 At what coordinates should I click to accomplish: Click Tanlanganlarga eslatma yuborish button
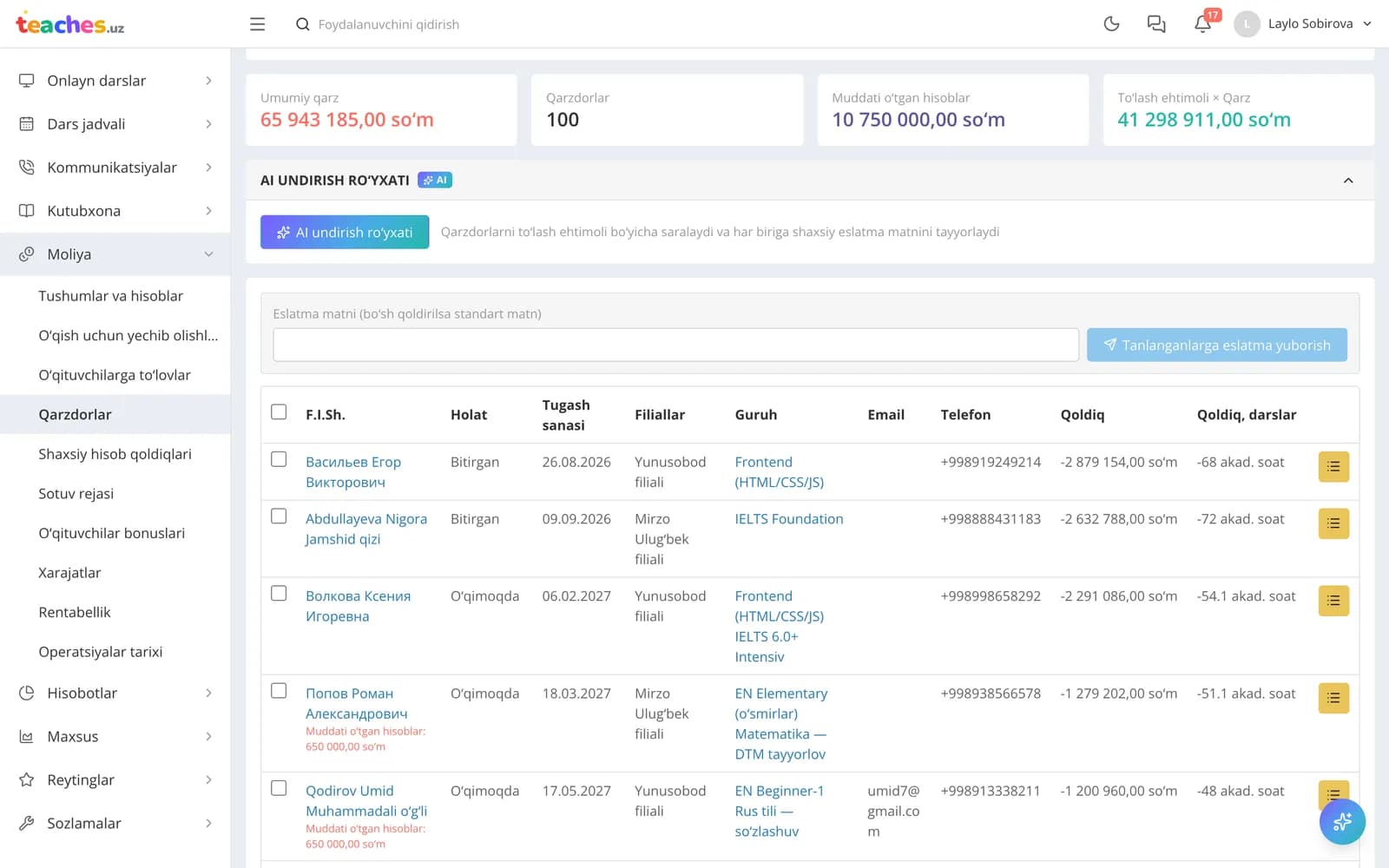(x=1217, y=345)
